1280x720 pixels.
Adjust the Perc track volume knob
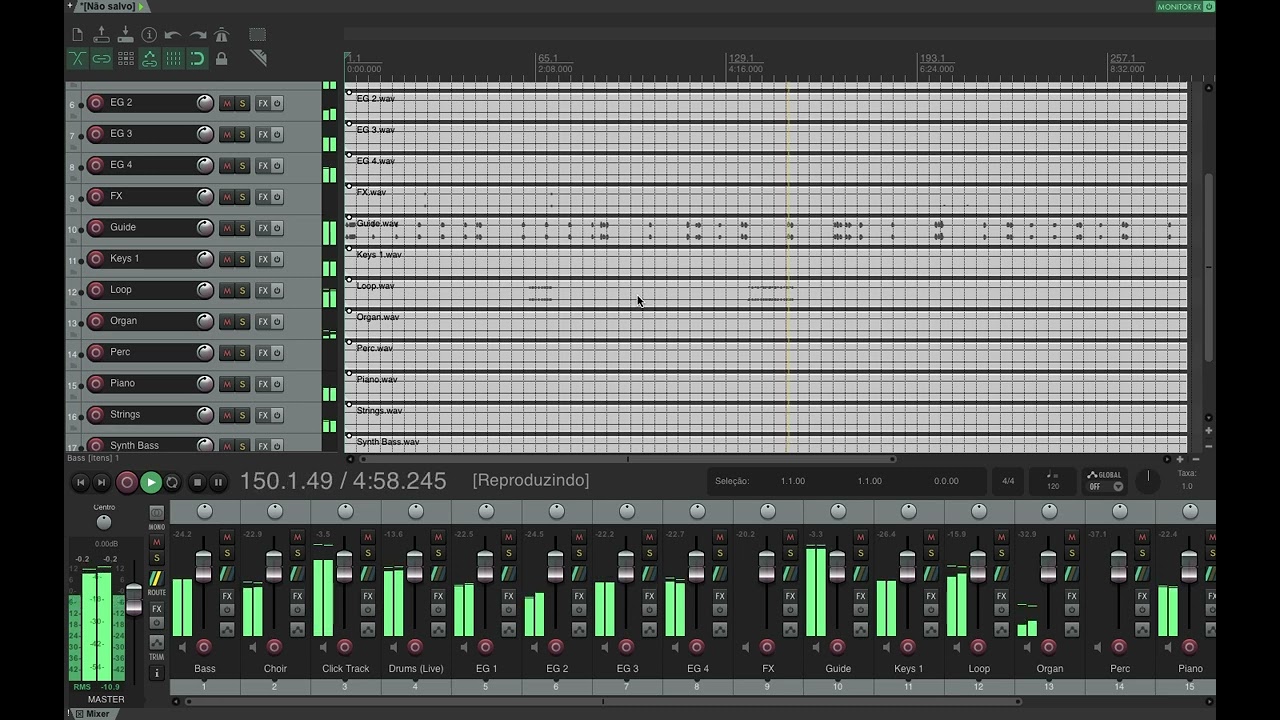[205, 352]
